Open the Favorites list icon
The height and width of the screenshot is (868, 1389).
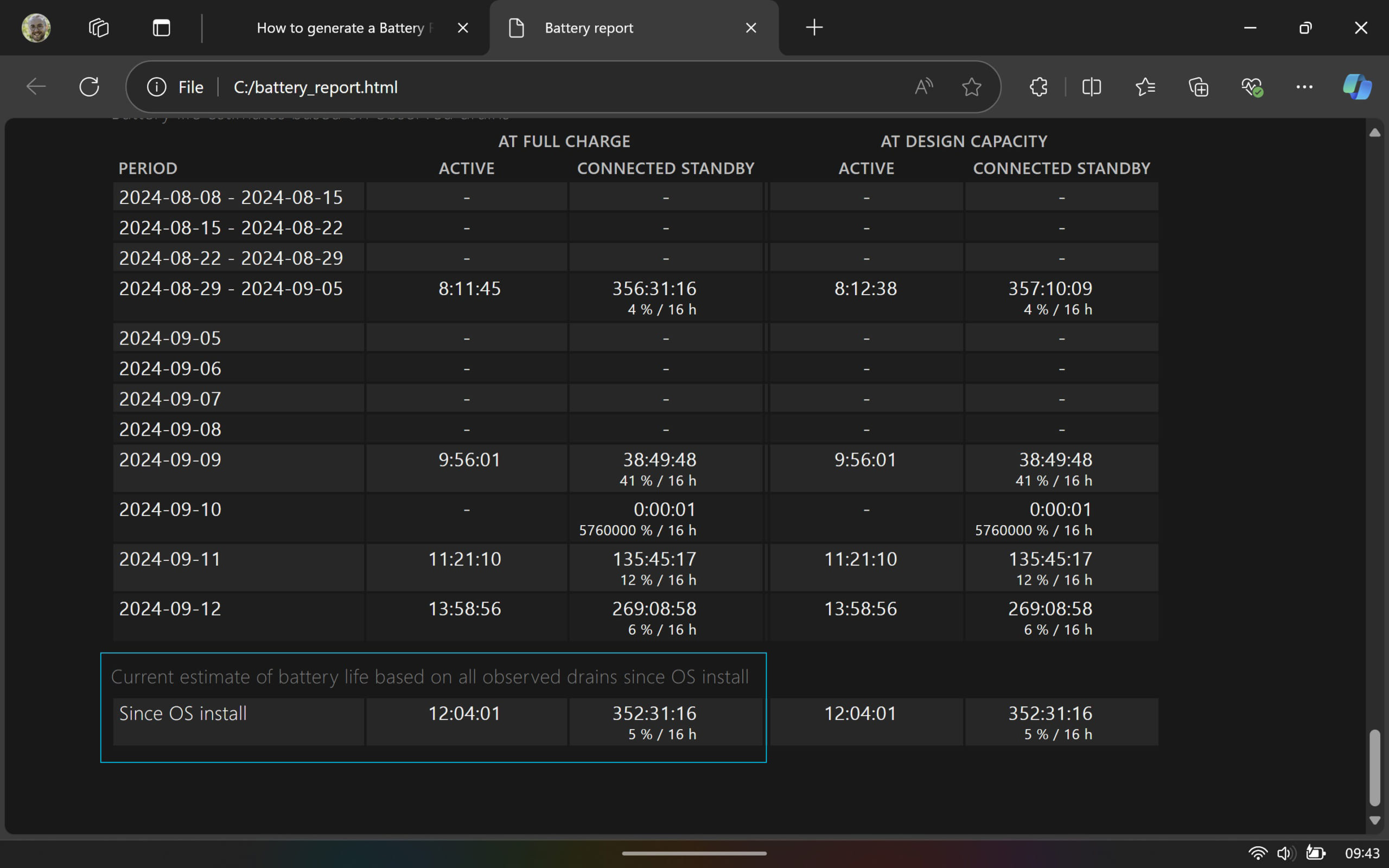(x=1145, y=87)
